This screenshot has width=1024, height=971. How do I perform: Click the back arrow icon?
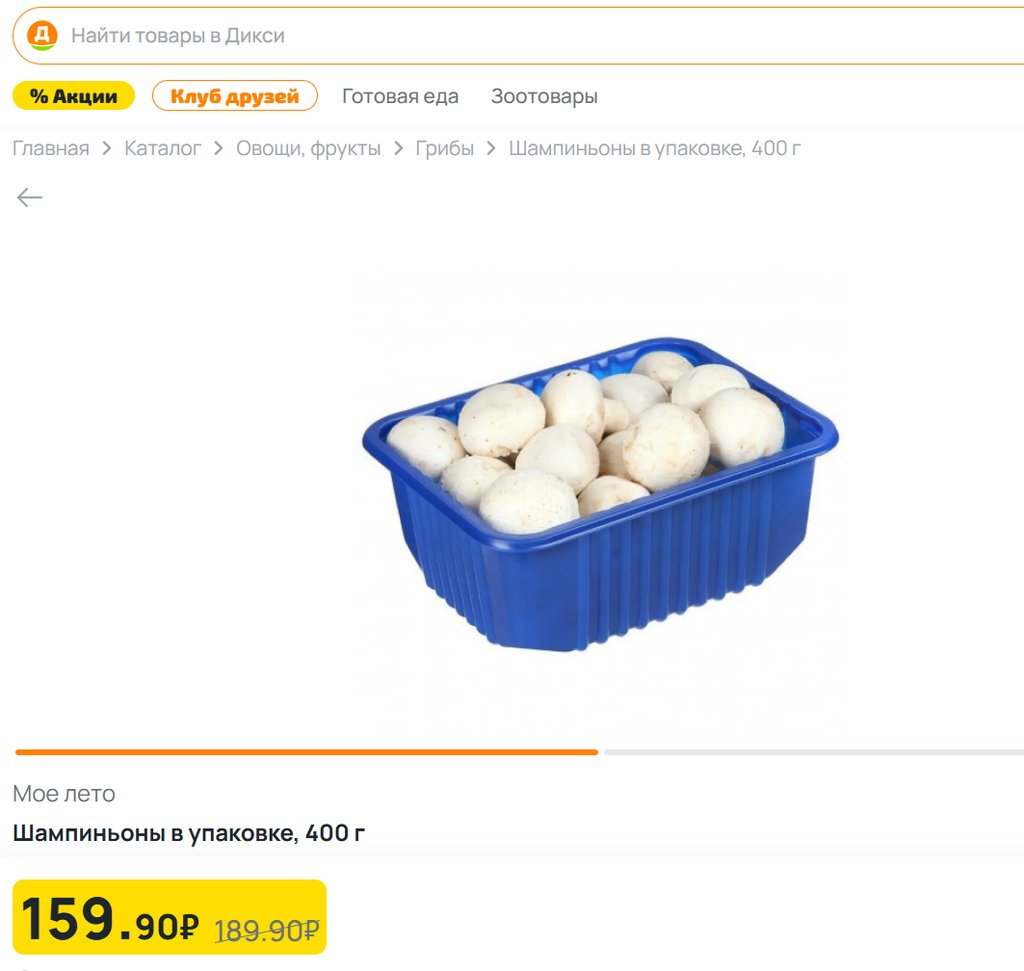pyautogui.click(x=30, y=197)
